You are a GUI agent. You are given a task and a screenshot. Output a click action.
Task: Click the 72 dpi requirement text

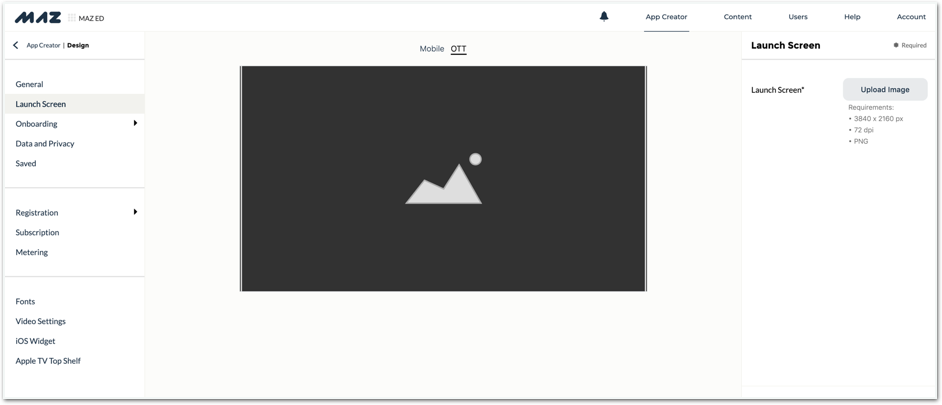click(861, 130)
